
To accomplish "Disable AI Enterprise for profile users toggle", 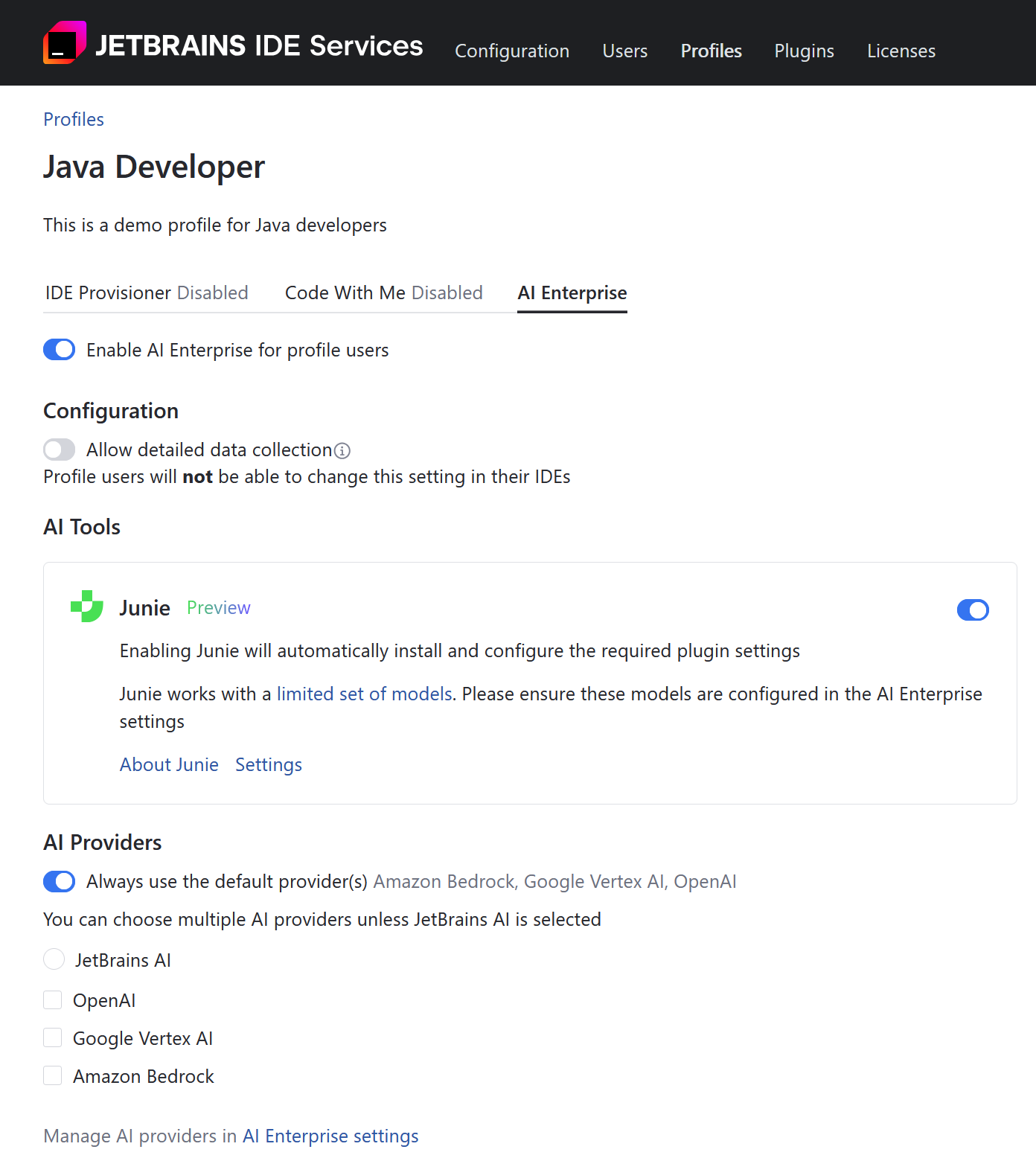I will tap(60, 350).
